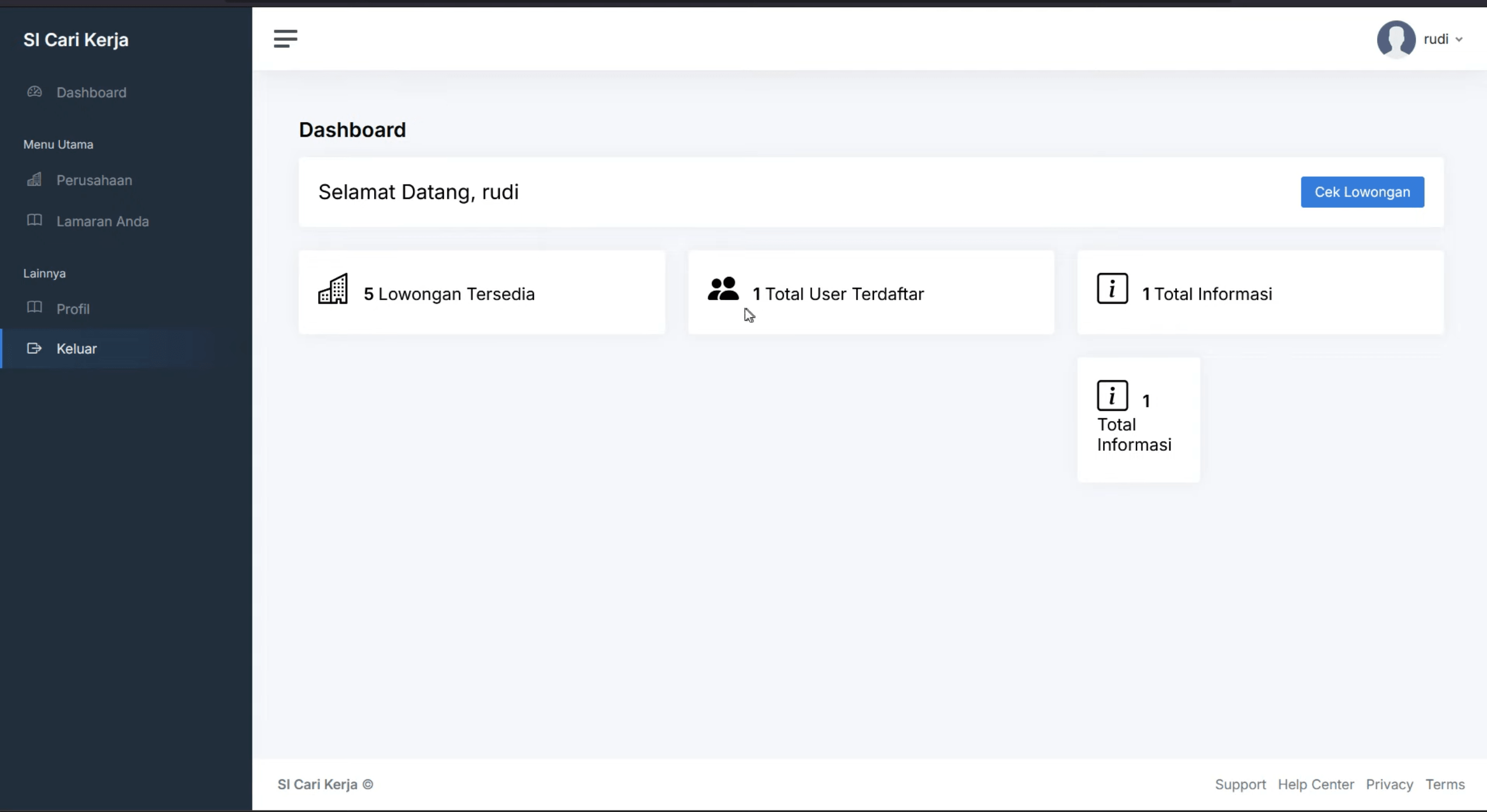The height and width of the screenshot is (812, 1487).
Task: Open the Help Center footer link
Action: (x=1316, y=784)
